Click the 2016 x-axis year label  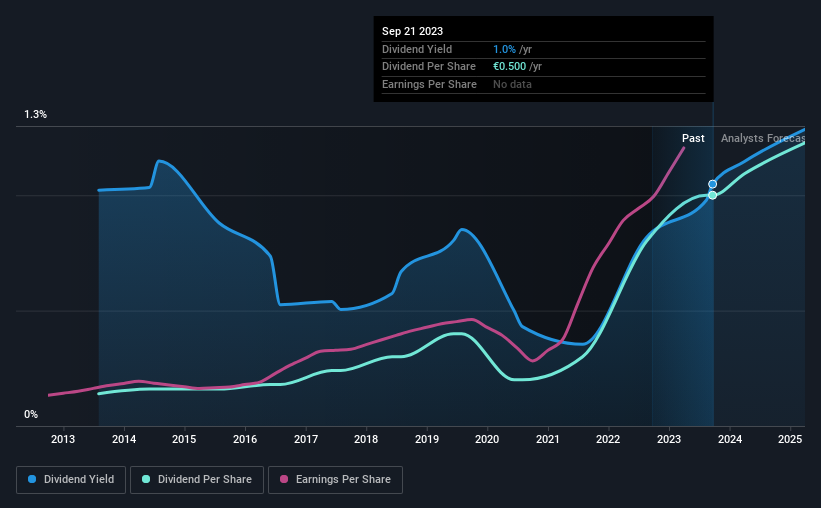click(245, 439)
